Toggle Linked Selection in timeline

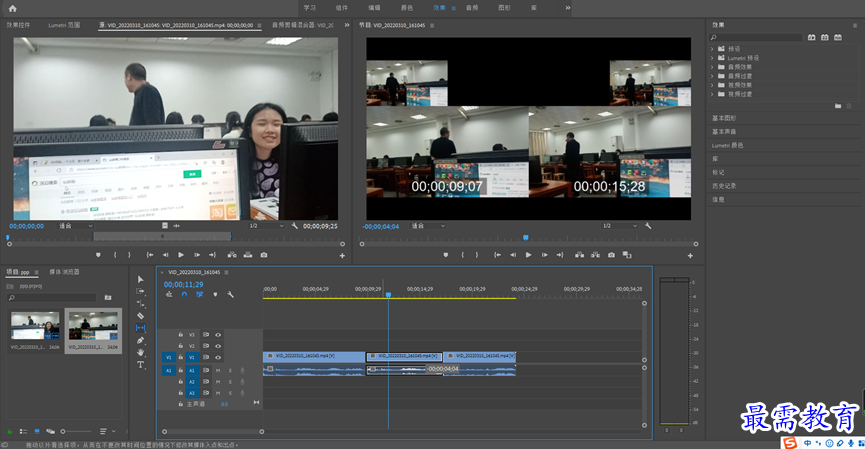point(199,295)
